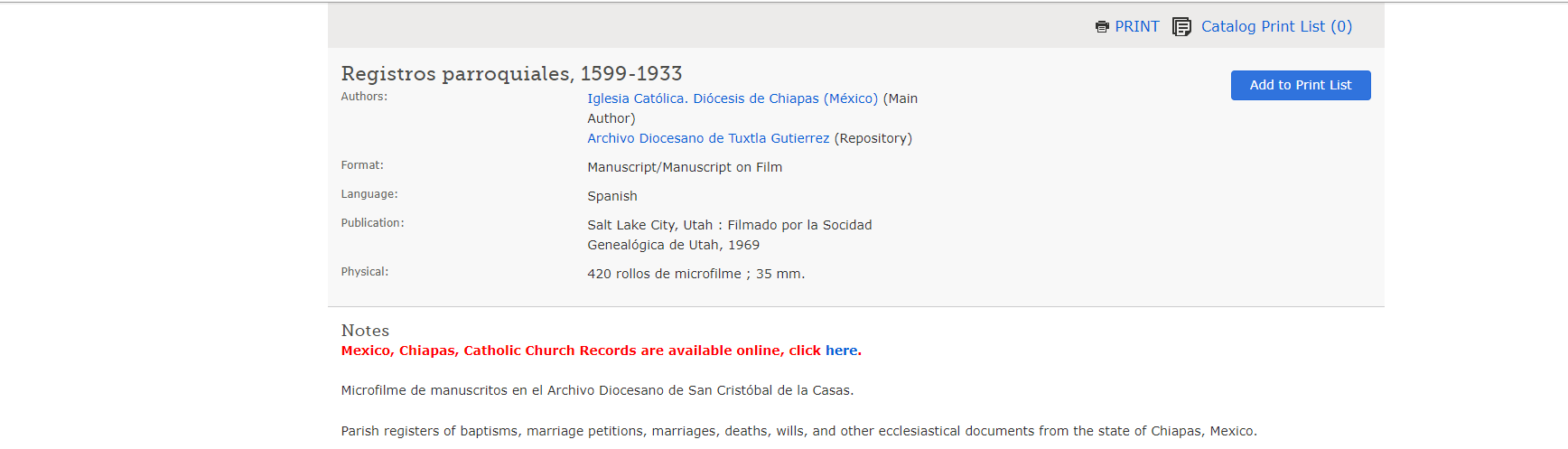1568x449 pixels.
Task: Click the Manuscript/Manuscript on Film value
Action: tap(684, 167)
